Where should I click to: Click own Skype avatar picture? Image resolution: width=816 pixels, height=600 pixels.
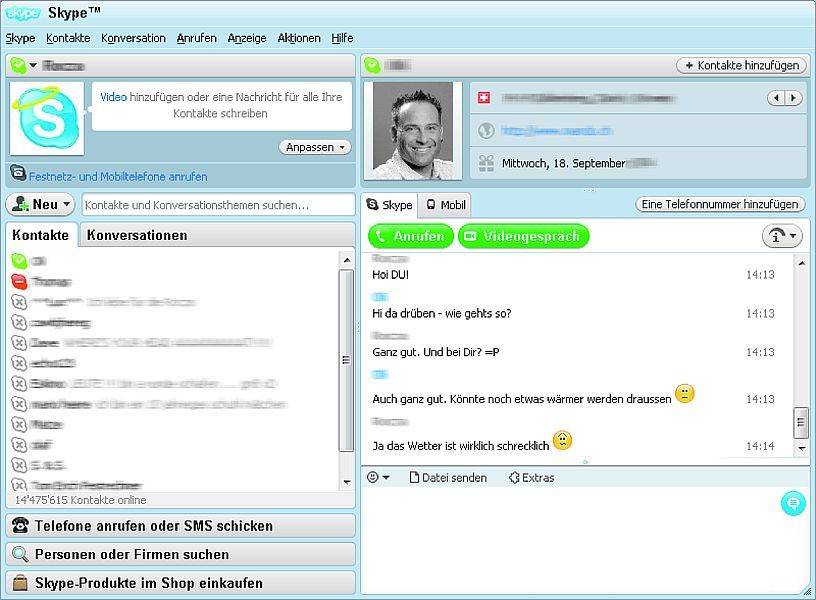point(47,118)
